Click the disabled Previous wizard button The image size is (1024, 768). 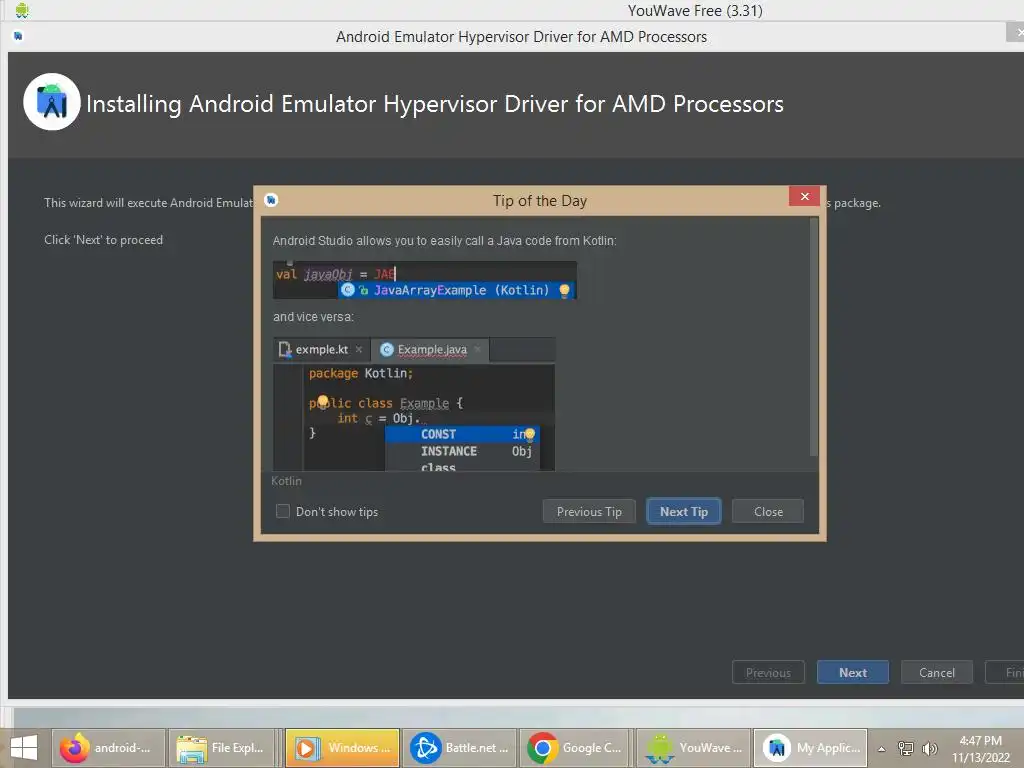pos(768,672)
